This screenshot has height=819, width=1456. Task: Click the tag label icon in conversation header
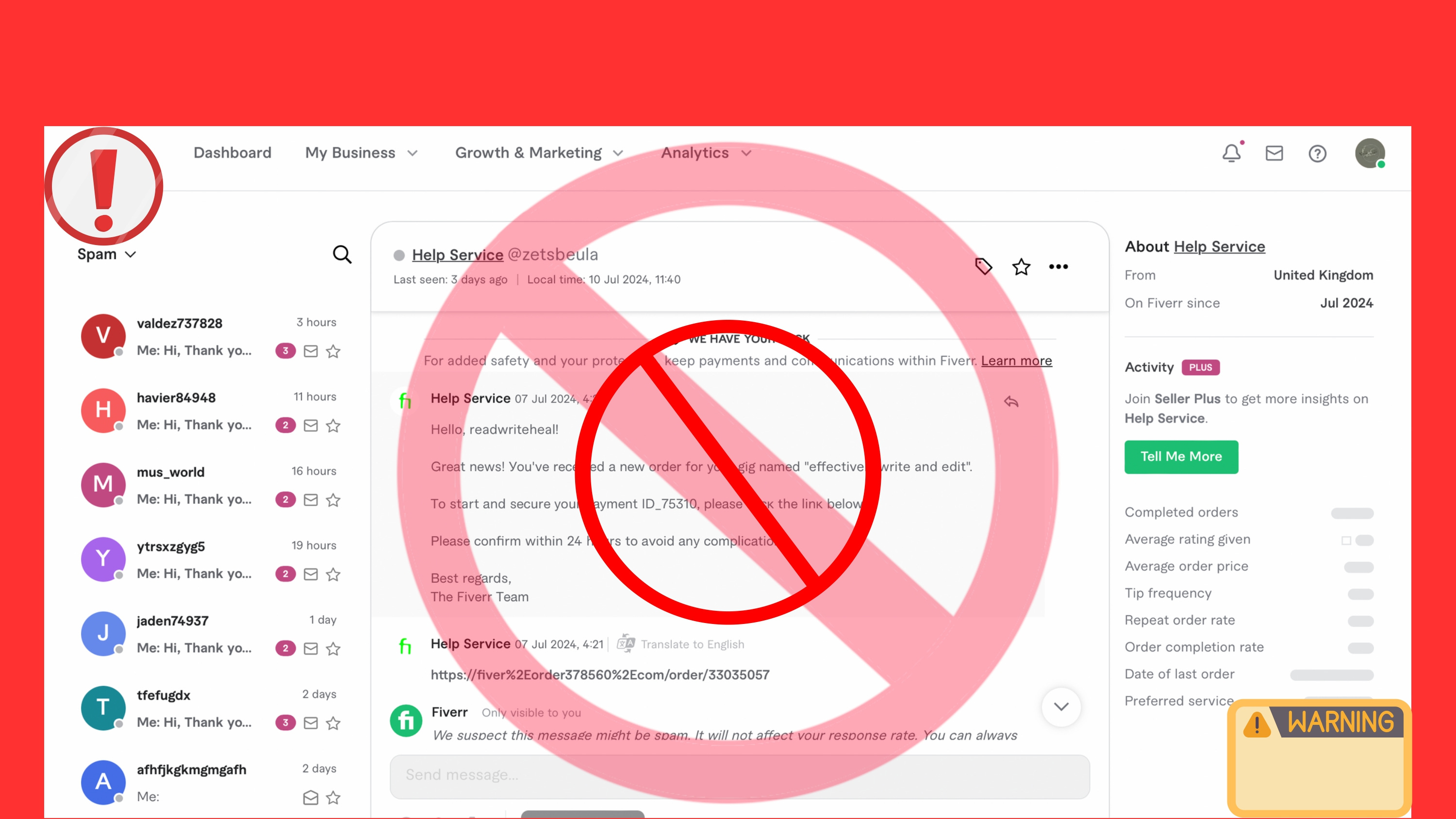[983, 266]
